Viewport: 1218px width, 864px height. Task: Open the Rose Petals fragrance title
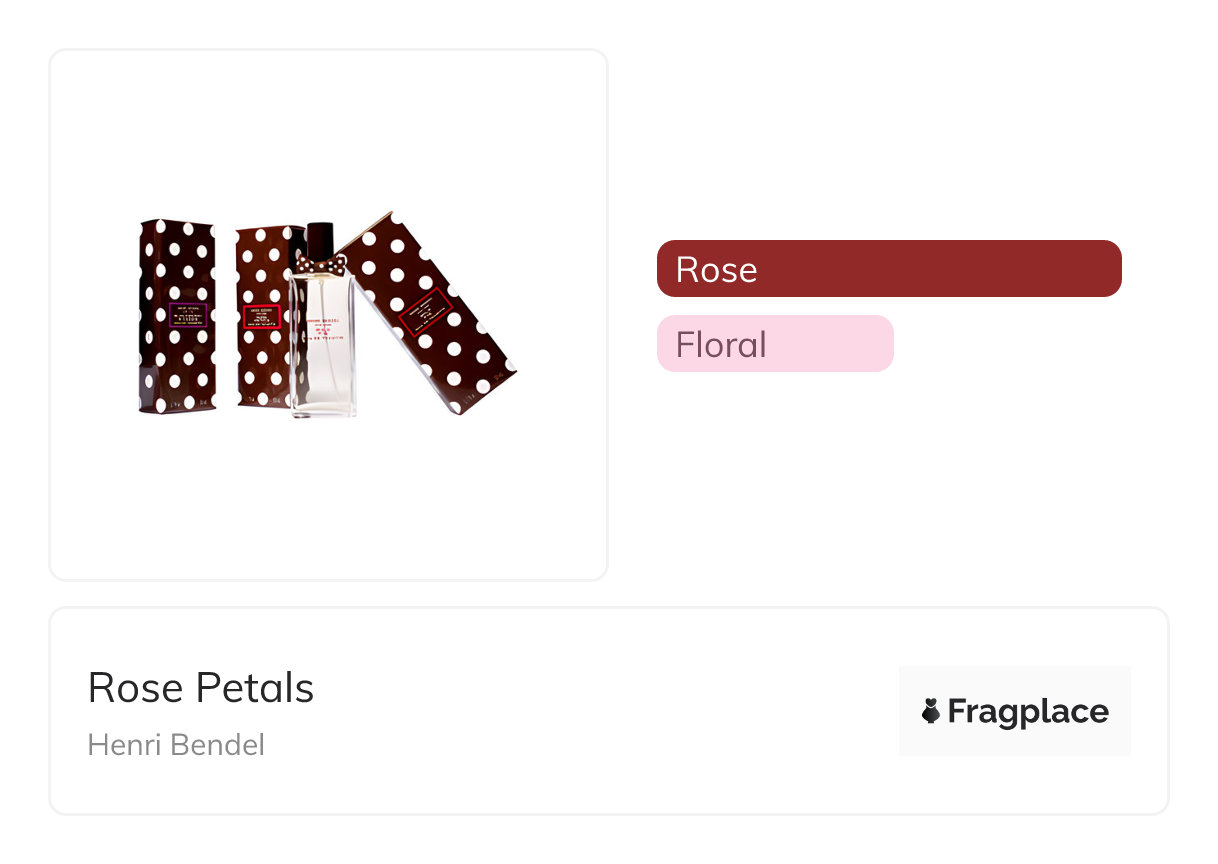[201, 688]
